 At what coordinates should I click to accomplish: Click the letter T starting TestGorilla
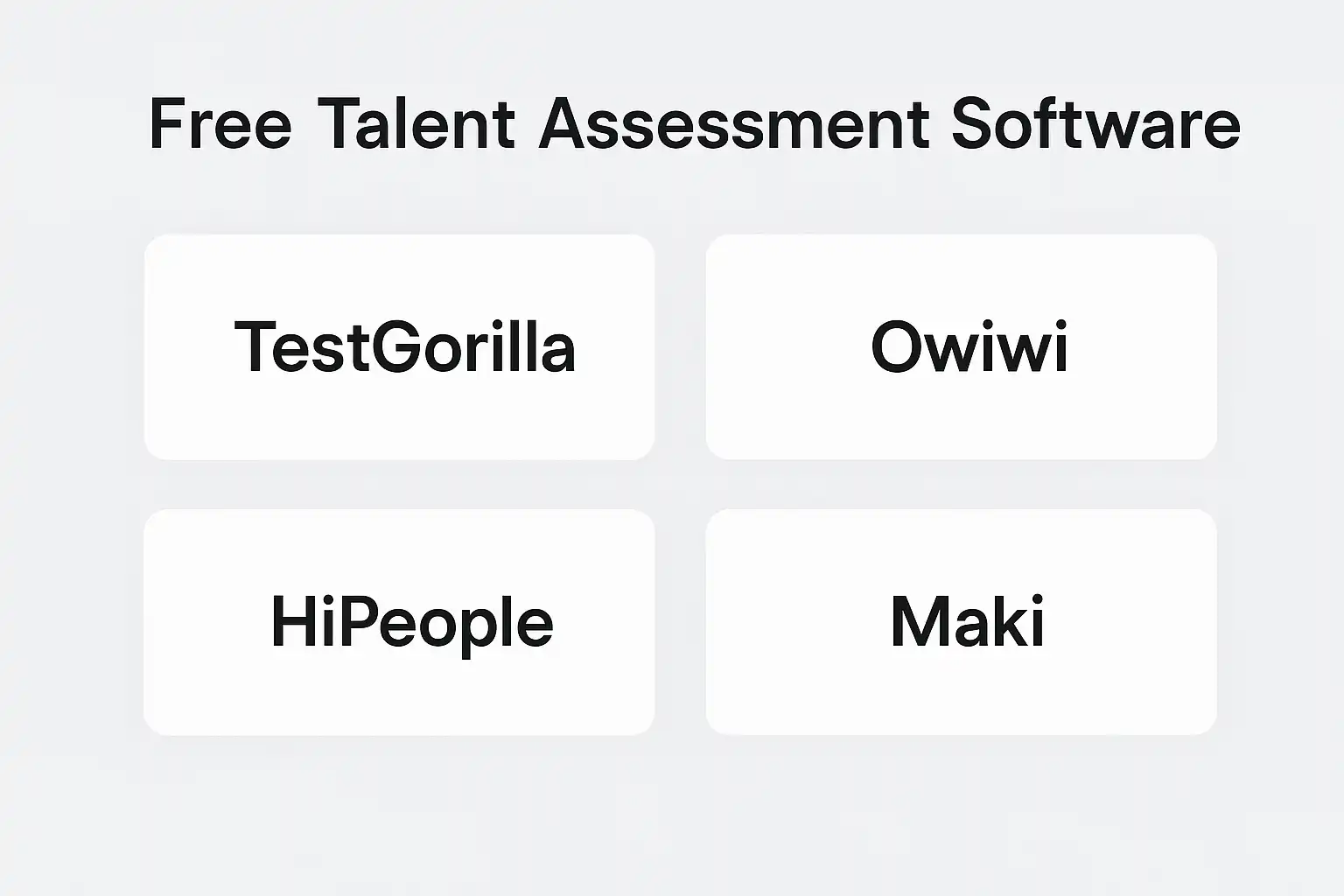point(252,346)
